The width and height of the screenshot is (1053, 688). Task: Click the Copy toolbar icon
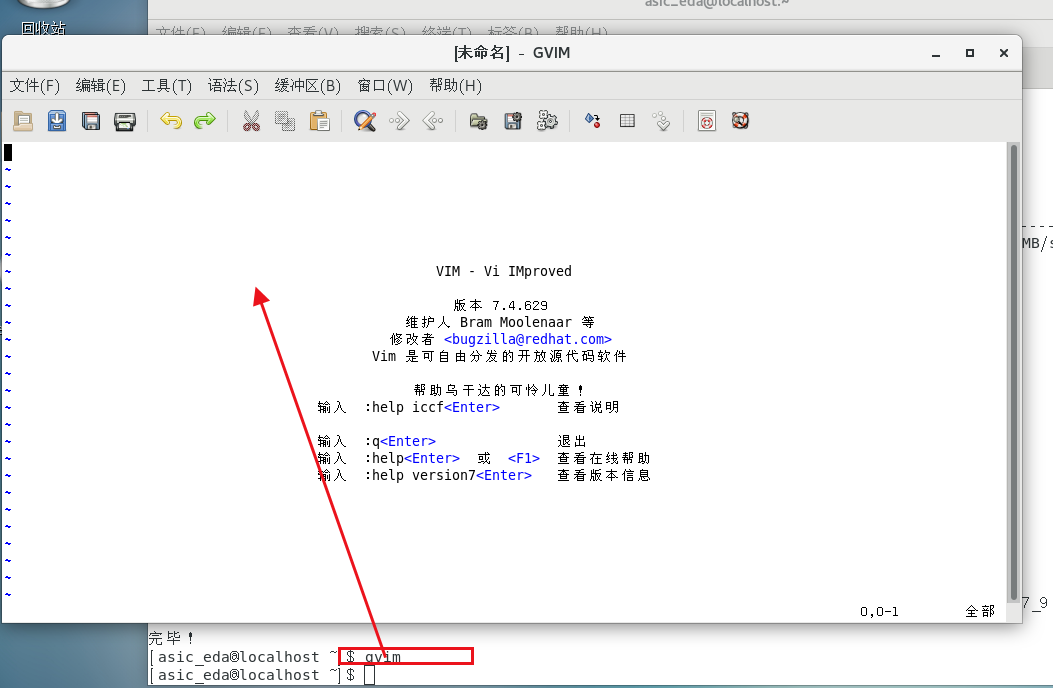point(285,121)
